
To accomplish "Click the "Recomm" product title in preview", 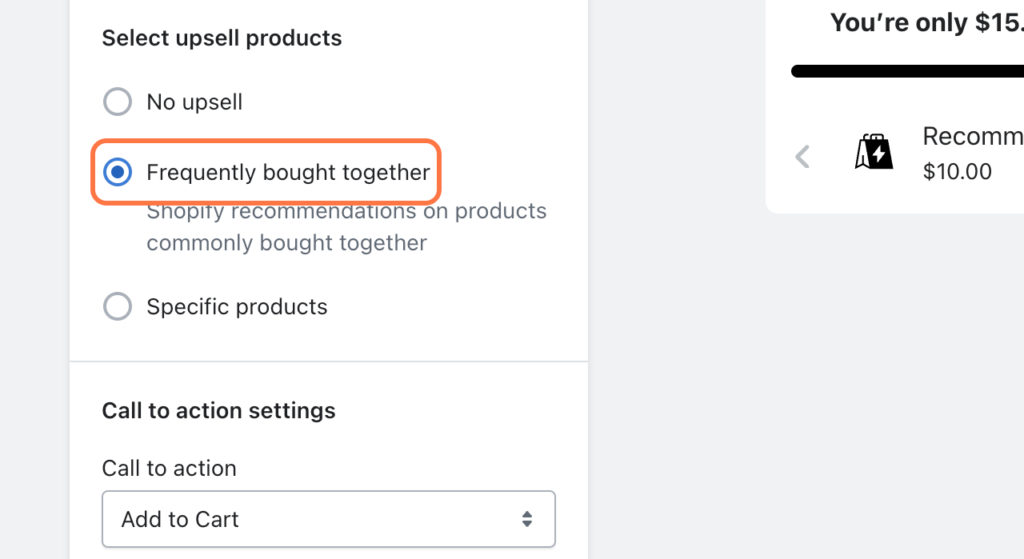I will (971, 136).
